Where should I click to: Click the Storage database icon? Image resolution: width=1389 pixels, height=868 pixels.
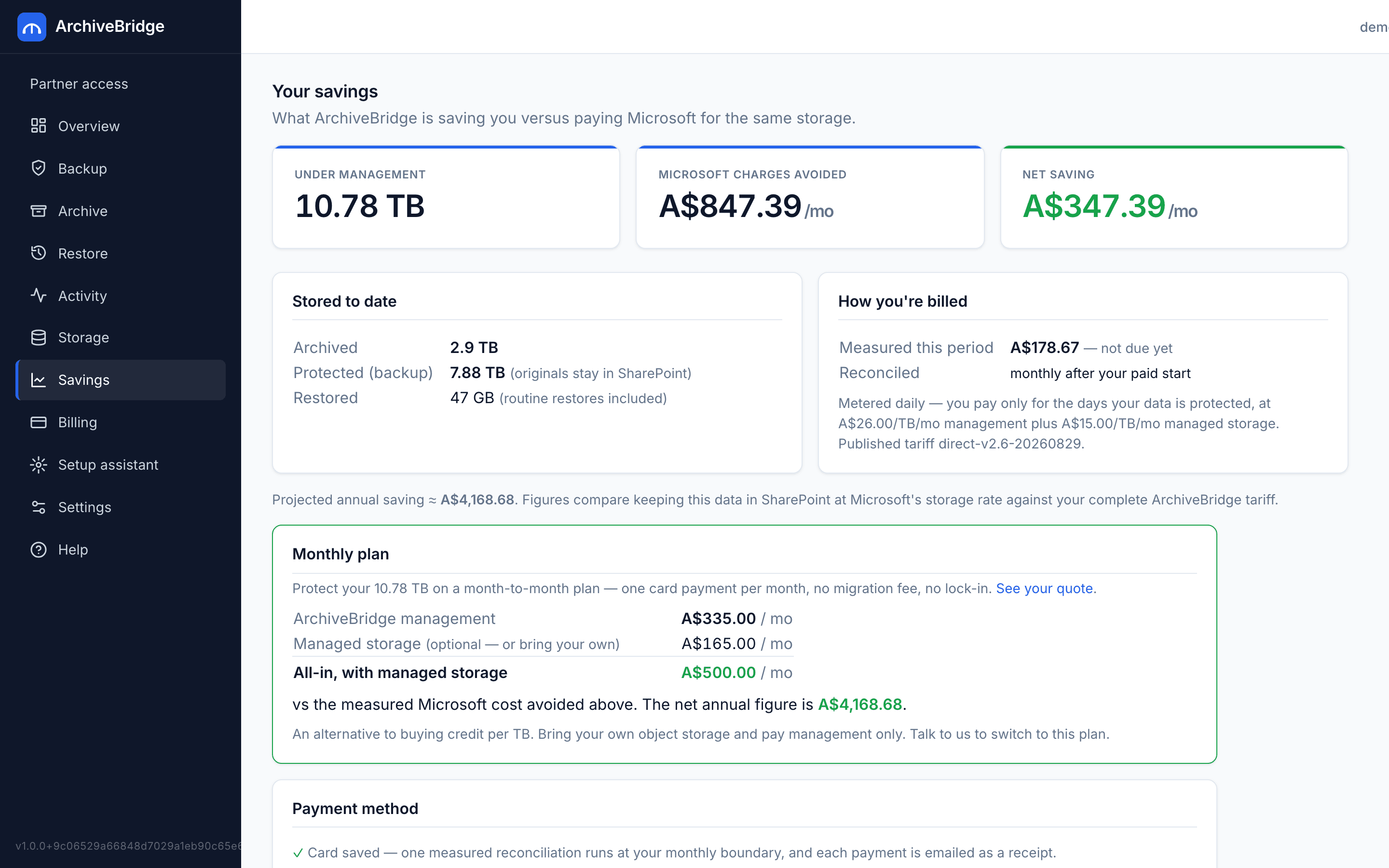39,338
